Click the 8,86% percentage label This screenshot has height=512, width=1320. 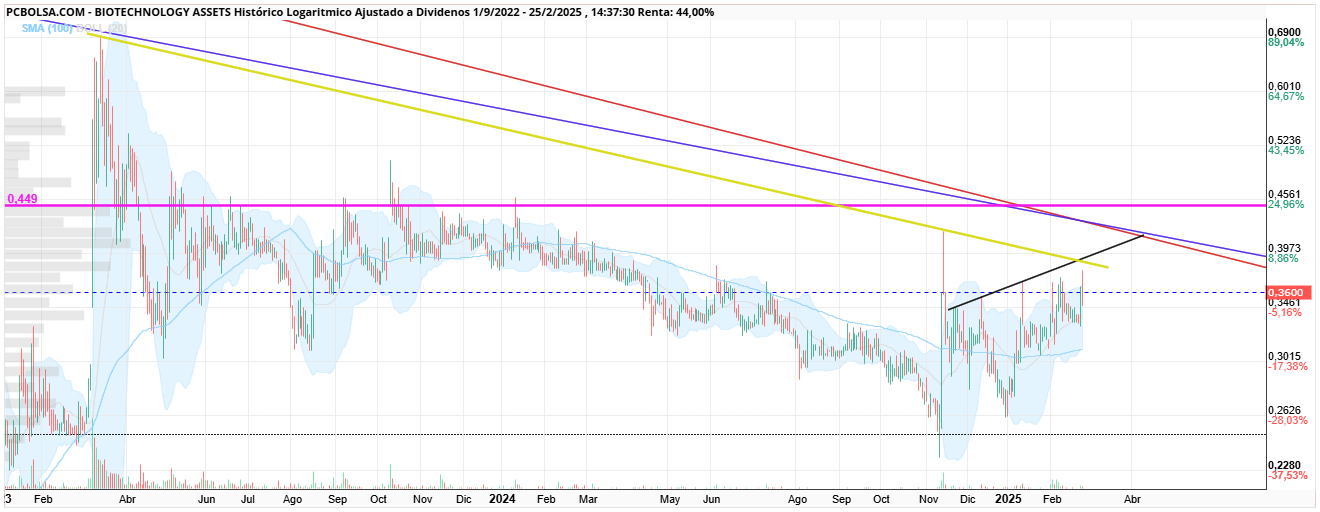pyautogui.click(x=1283, y=258)
